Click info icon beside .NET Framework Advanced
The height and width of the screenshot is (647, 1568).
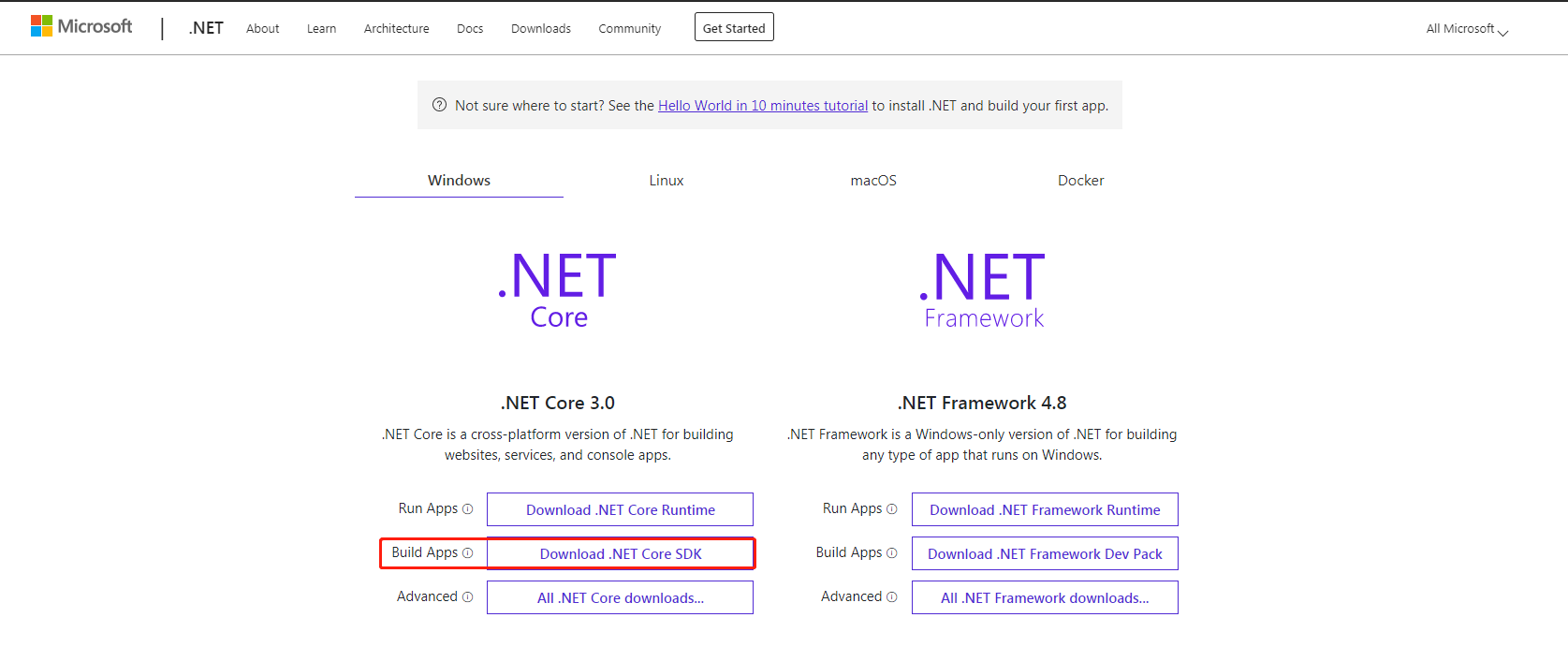click(892, 597)
